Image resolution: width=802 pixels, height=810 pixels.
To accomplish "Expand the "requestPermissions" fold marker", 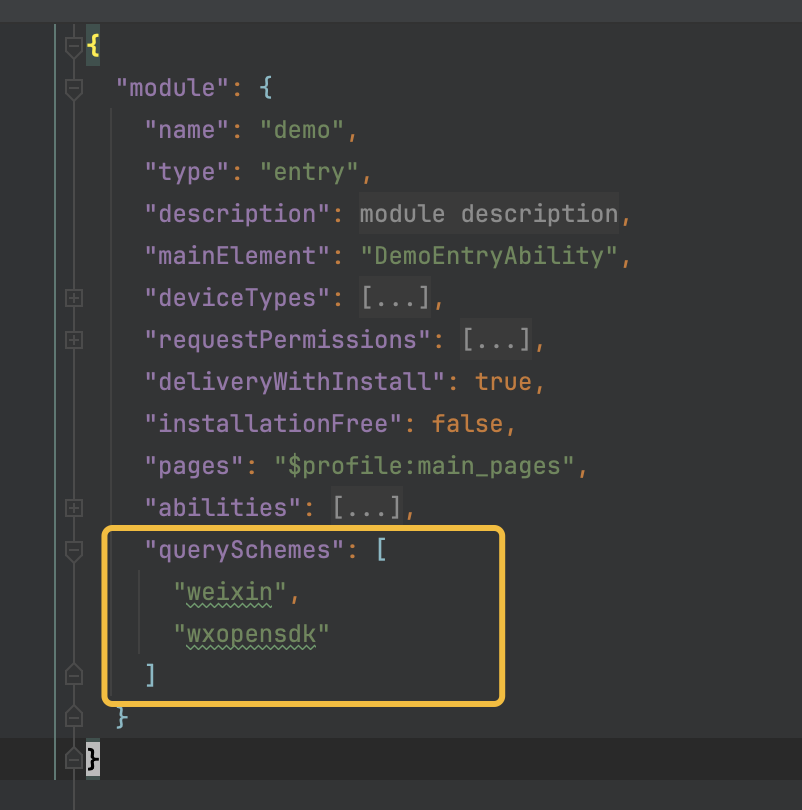I will (74, 340).
